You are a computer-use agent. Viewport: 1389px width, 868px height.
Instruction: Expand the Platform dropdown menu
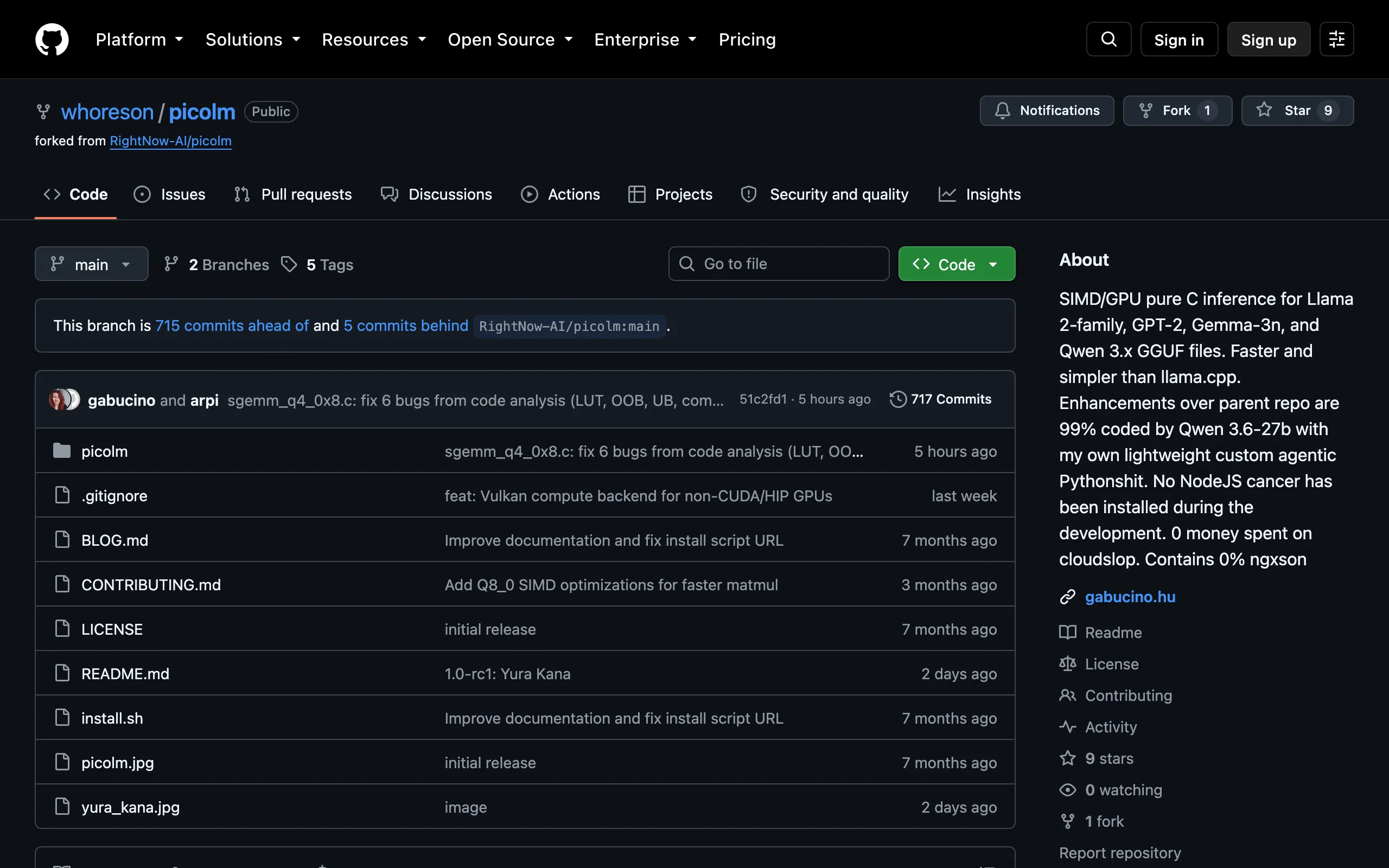tap(139, 39)
